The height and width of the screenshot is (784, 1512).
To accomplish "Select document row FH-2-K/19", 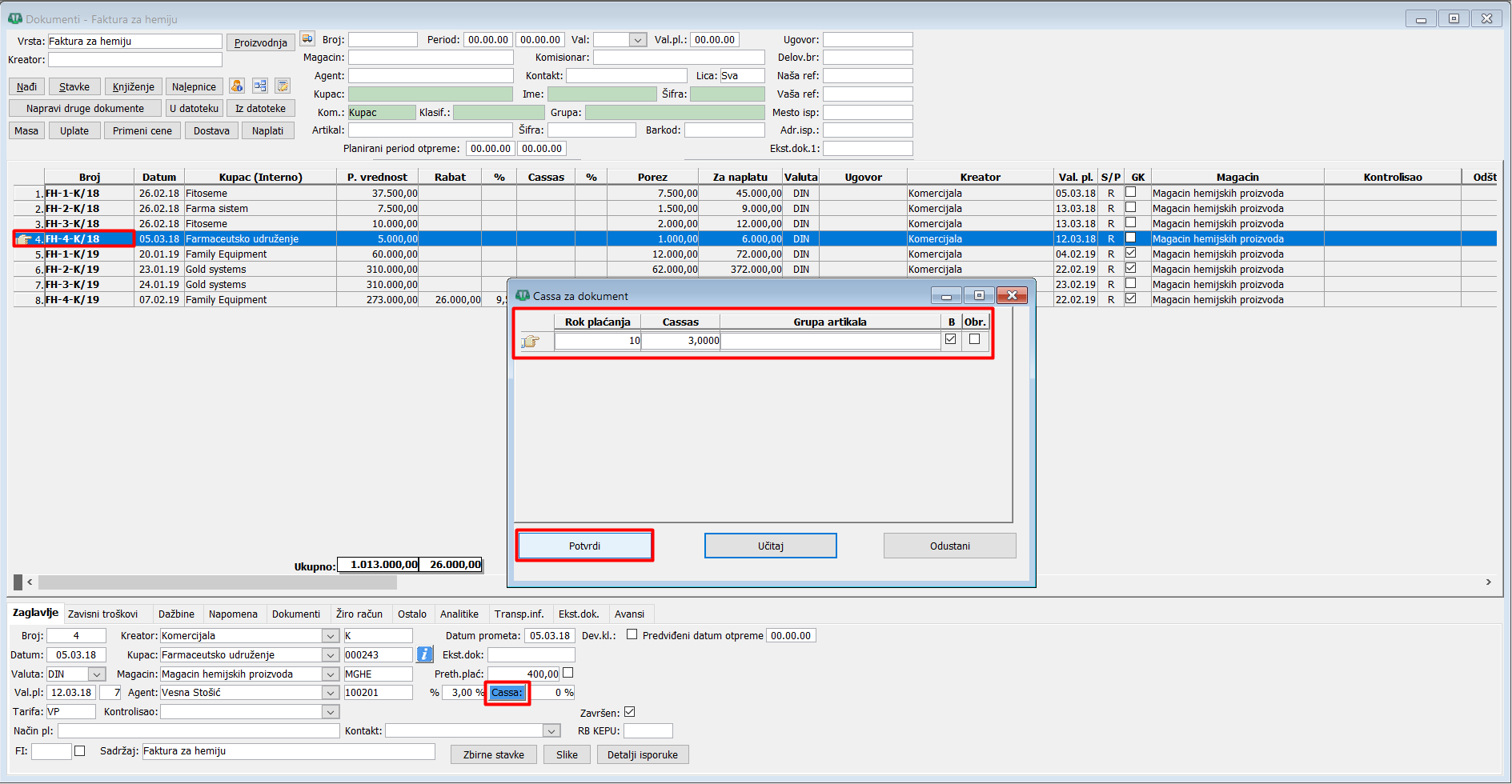I will coord(755,269).
